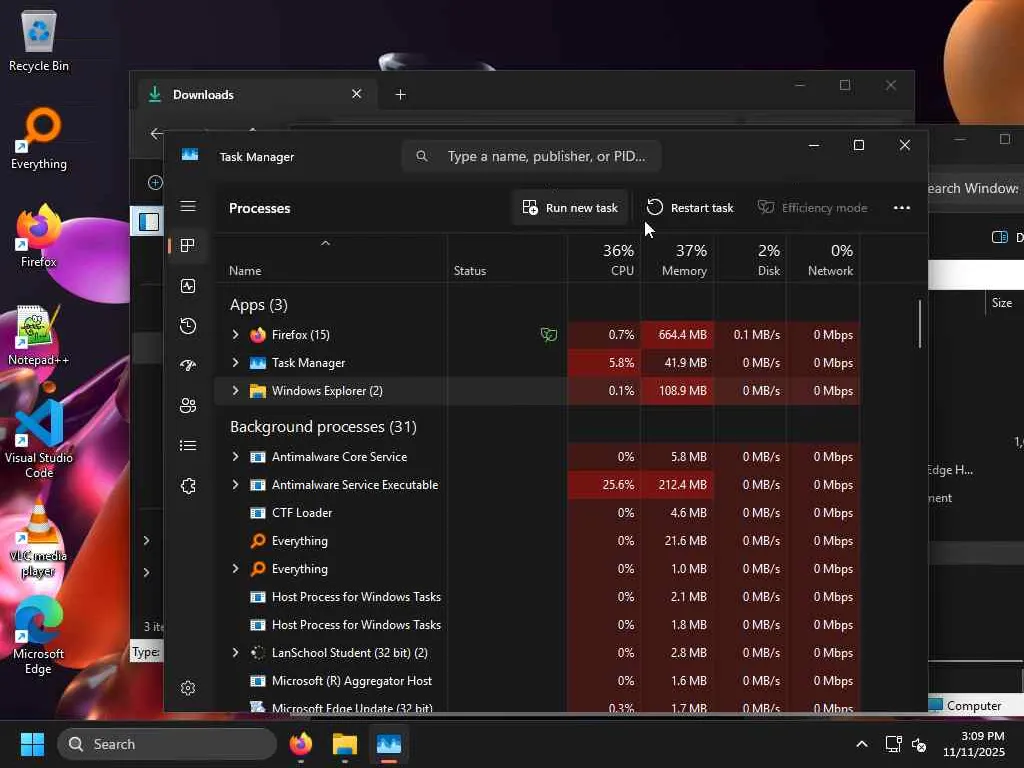This screenshot has height=768, width=1024.
Task: Select the Microsoft Edge desktop shortcut
Action: pos(39,636)
